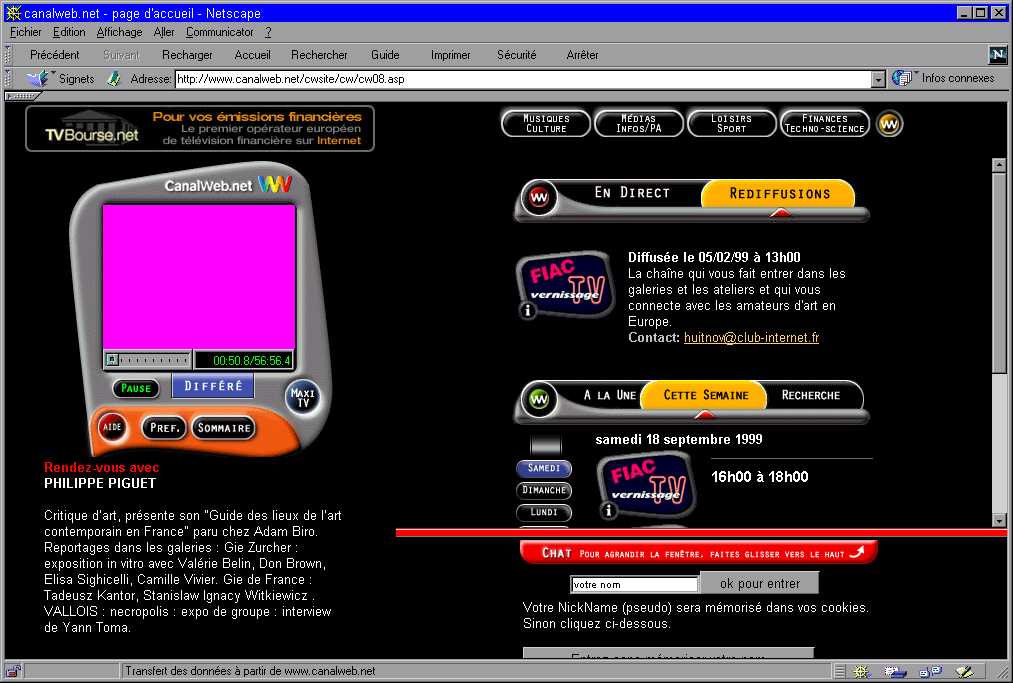Click the security padlock in status bar
The width and height of the screenshot is (1013, 683).
tap(13, 671)
